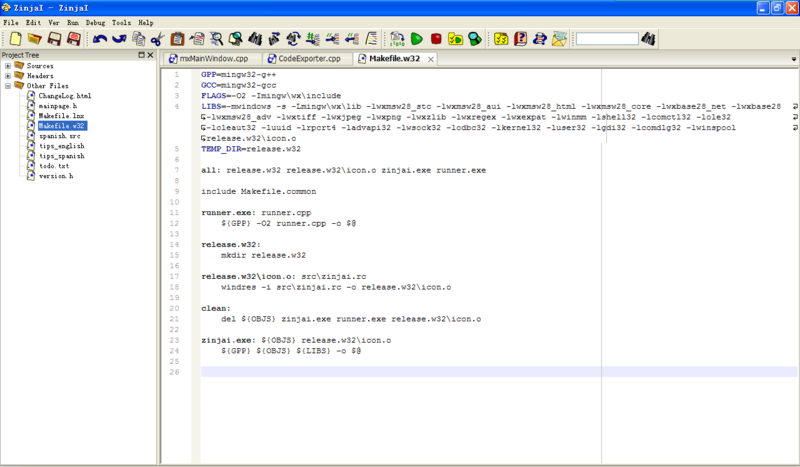
Task: Close the Makefile.w32 tab
Action: pos(431,59)
